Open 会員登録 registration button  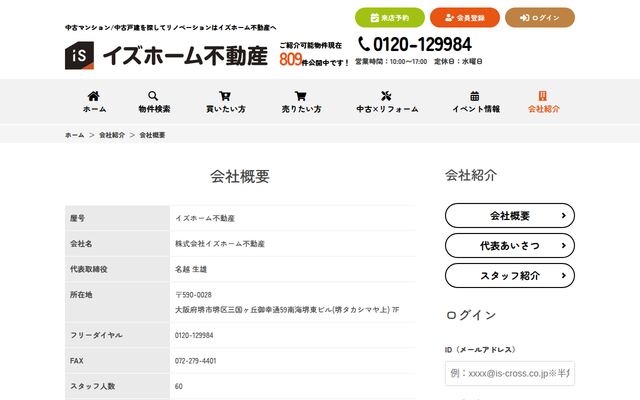pyautogui.click(x=465, y=18)
